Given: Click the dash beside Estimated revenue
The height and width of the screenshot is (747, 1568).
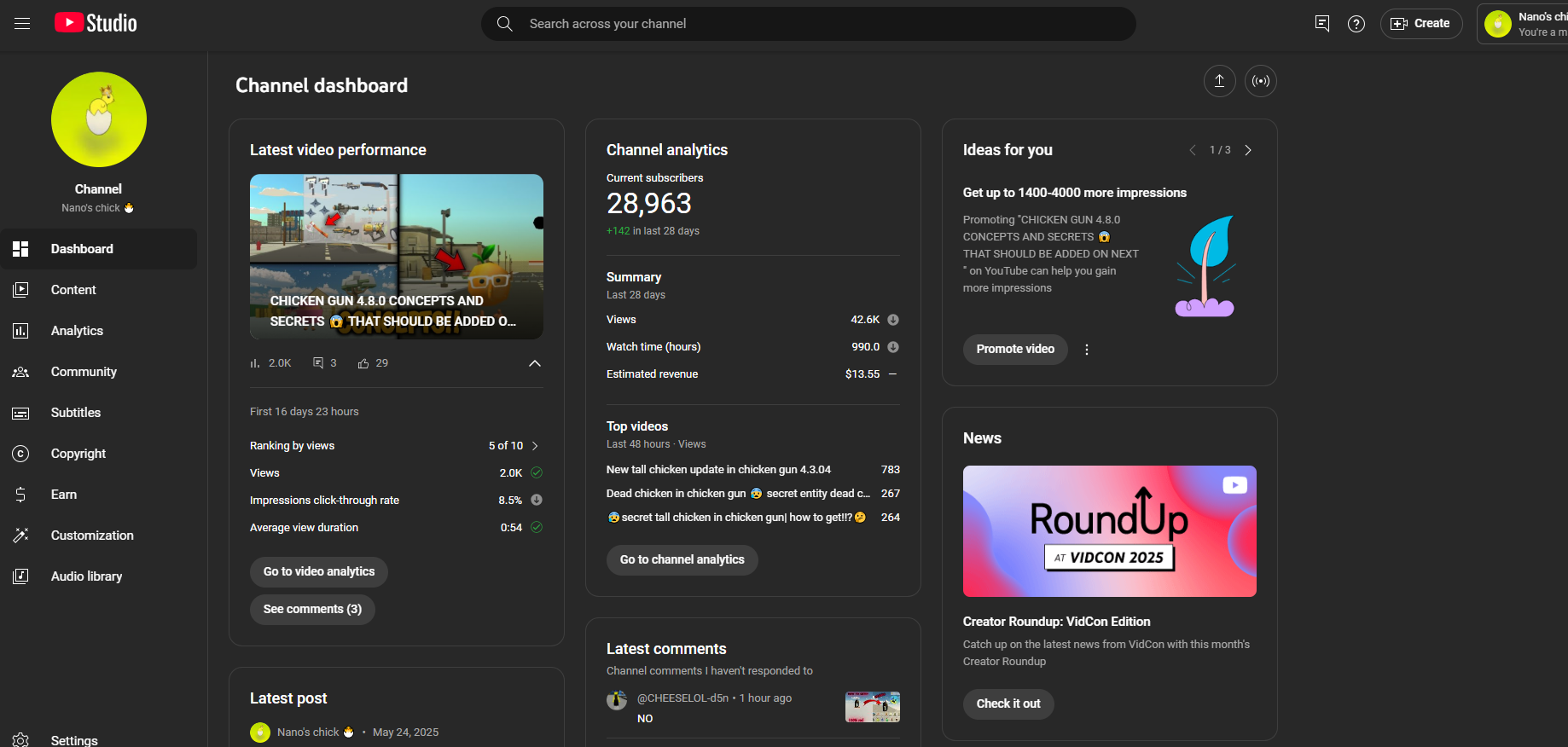Looking at the screenshot, I should coord(893,374).
